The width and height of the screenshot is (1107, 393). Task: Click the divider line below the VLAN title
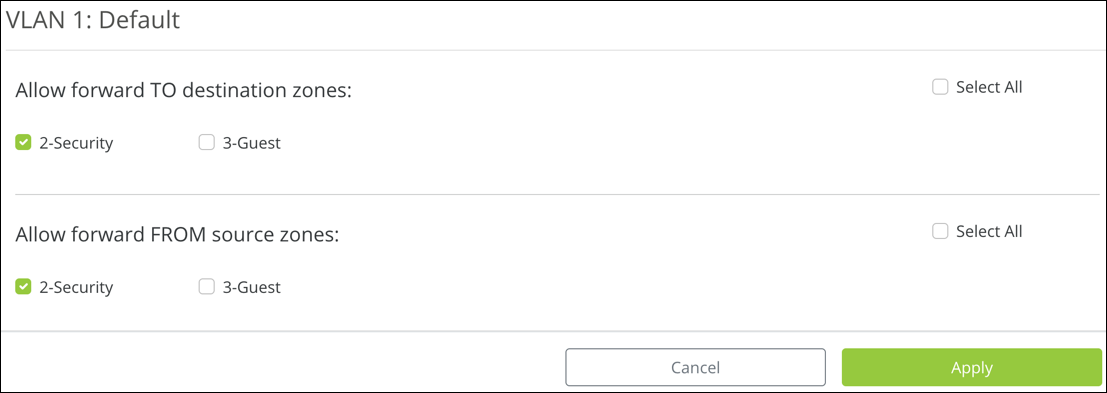pyautogui.click(x=554, y=51)
